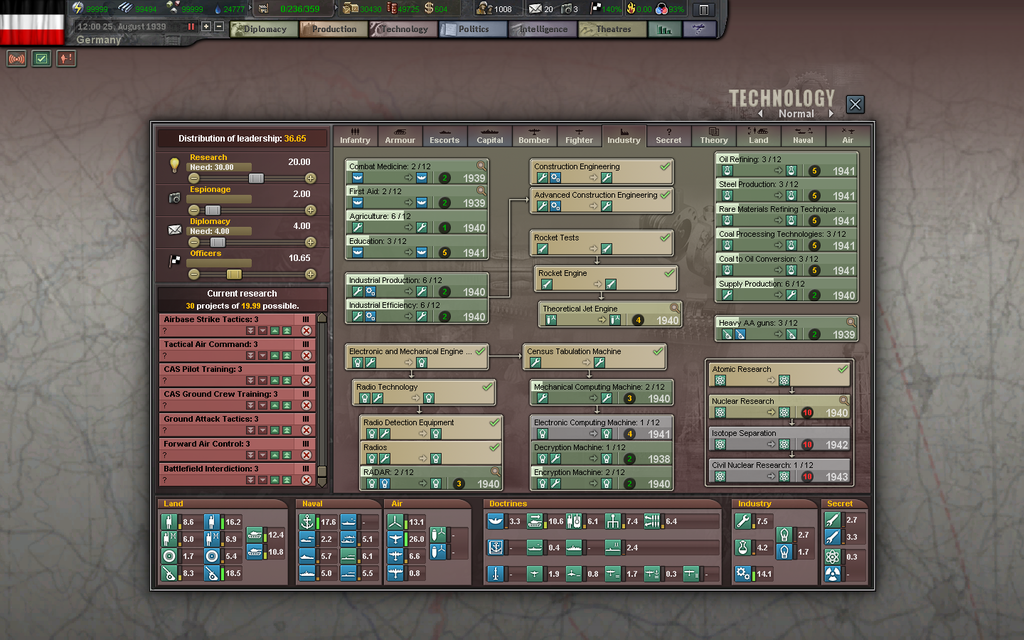This screenshot has height=640, width=1024.
Task: Decrease Research leadership with minus button
Action: tap(193, 178)
